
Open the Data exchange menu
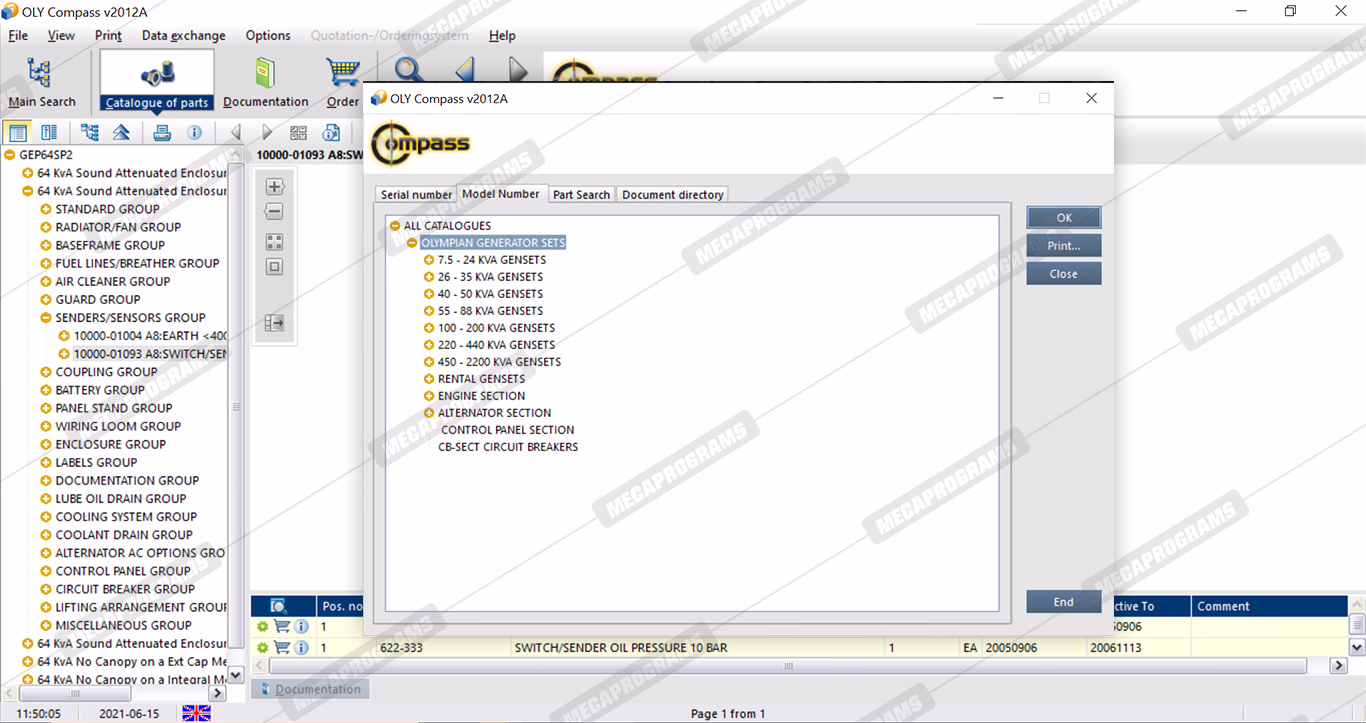coord(183,36)
